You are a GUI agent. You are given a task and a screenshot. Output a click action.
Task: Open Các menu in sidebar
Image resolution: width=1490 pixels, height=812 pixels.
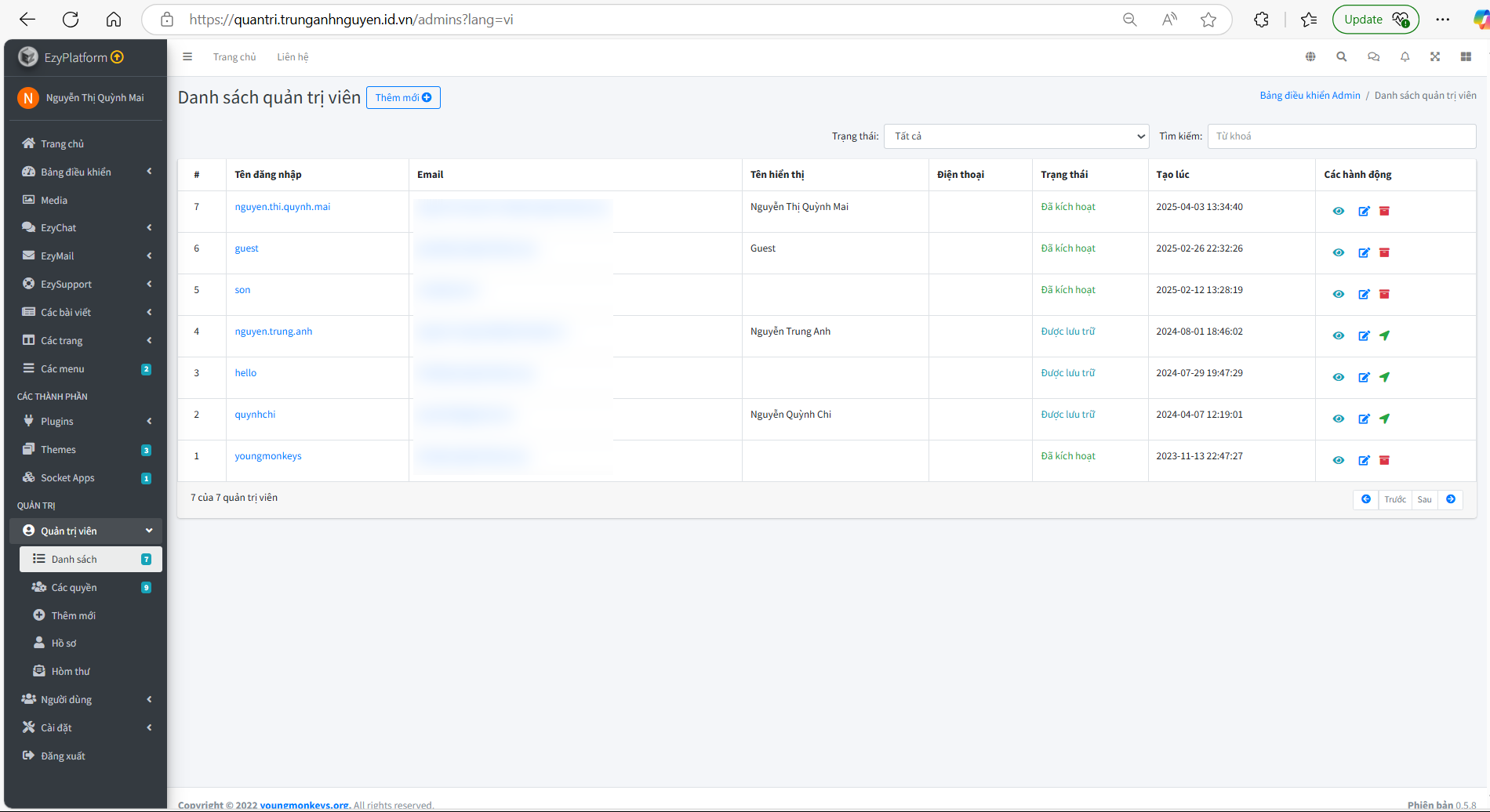pyautogui.click(x=85, y=369)
